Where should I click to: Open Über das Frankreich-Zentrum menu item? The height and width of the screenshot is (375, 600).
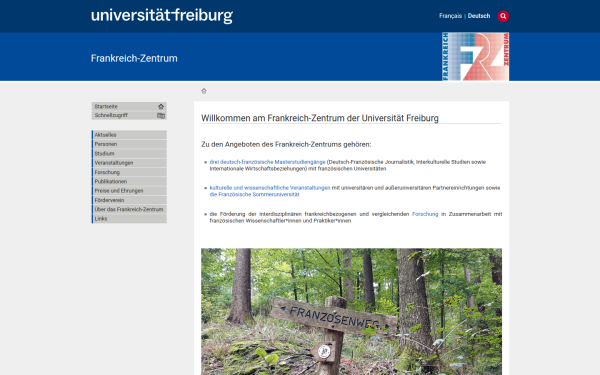point(129,209)
